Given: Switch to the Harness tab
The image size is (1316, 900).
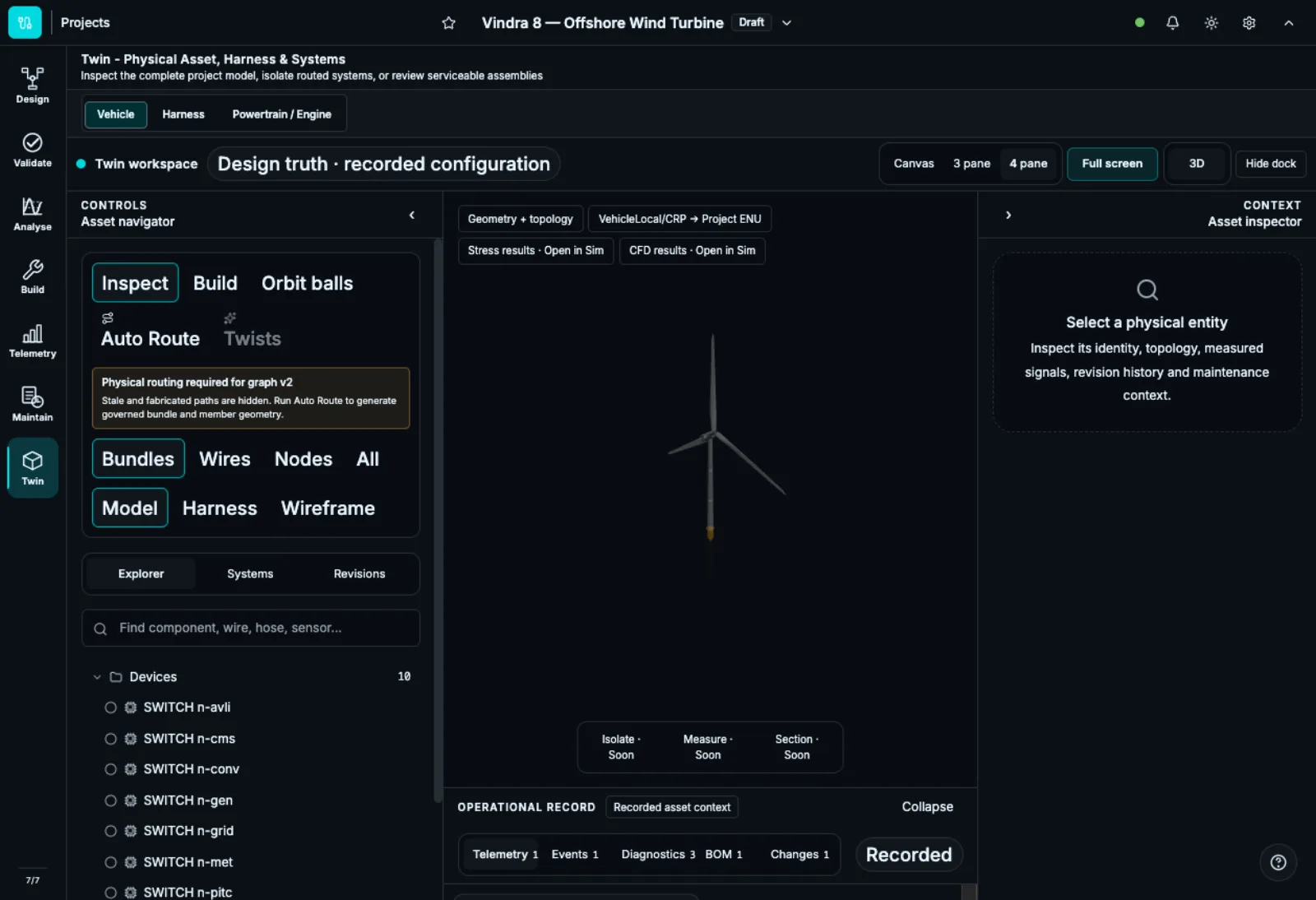Looking at the screenshot, I should point(183,114).
